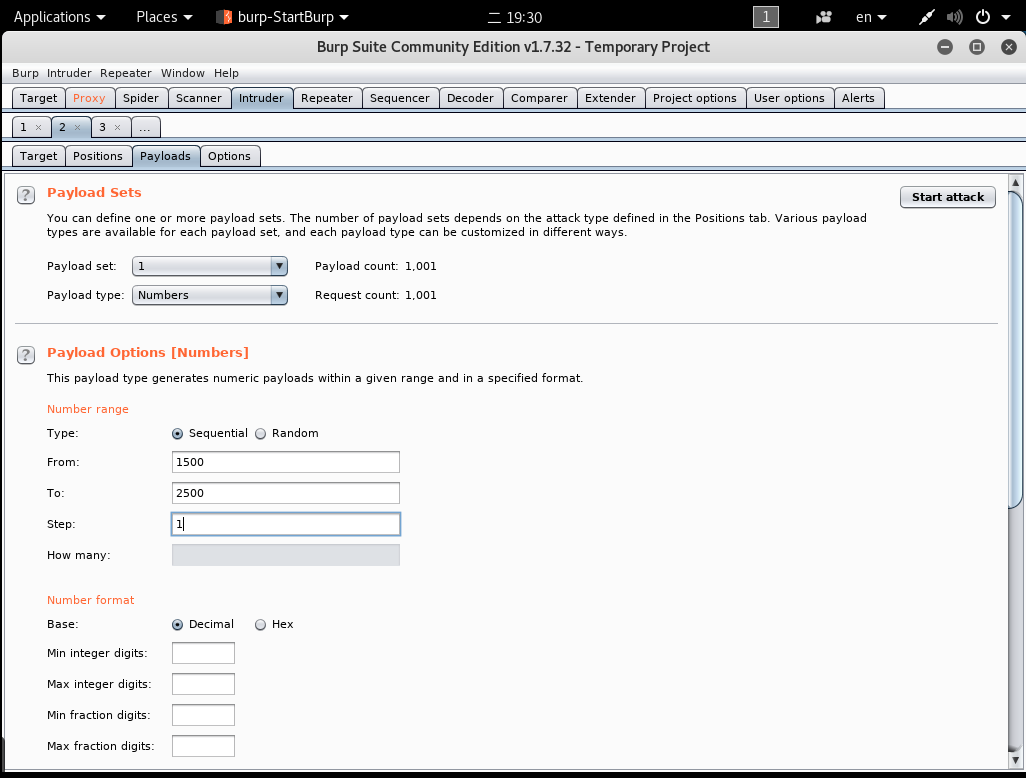Select Intruder attack tab 3
This screenshot has width=1026, height=778.
click(x=103, y=127)
